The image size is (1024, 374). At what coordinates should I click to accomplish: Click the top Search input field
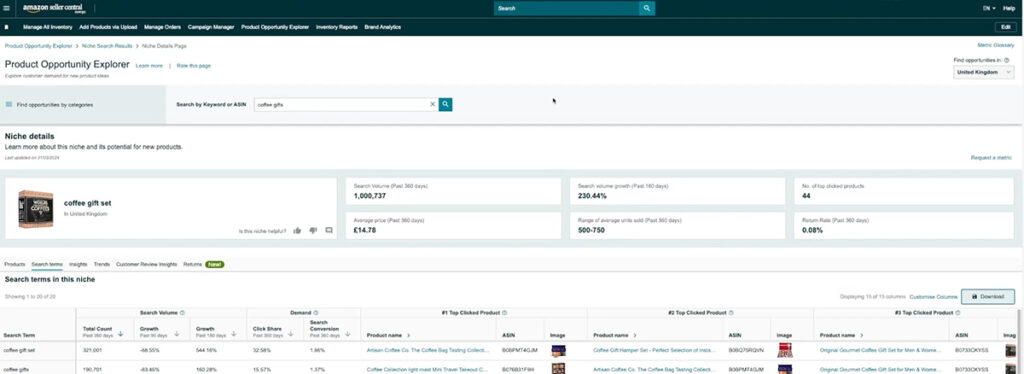(566, 8)
